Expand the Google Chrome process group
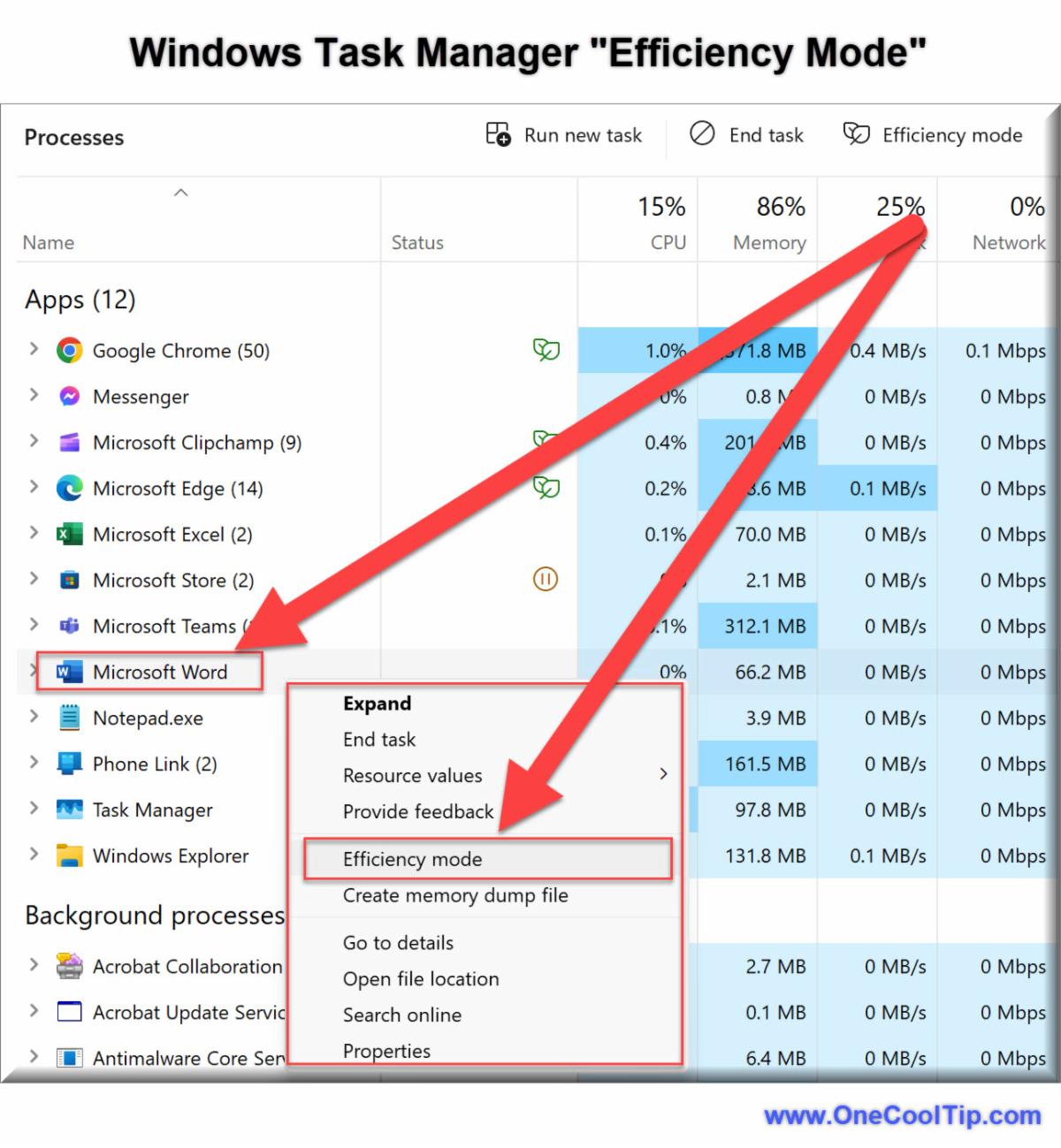Screen dimensions: 1061x1148 click(34, 349)
